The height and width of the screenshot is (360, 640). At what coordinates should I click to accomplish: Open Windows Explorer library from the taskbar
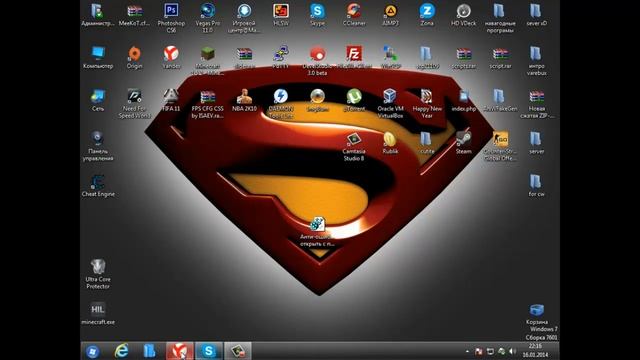(x=150, y=351)
